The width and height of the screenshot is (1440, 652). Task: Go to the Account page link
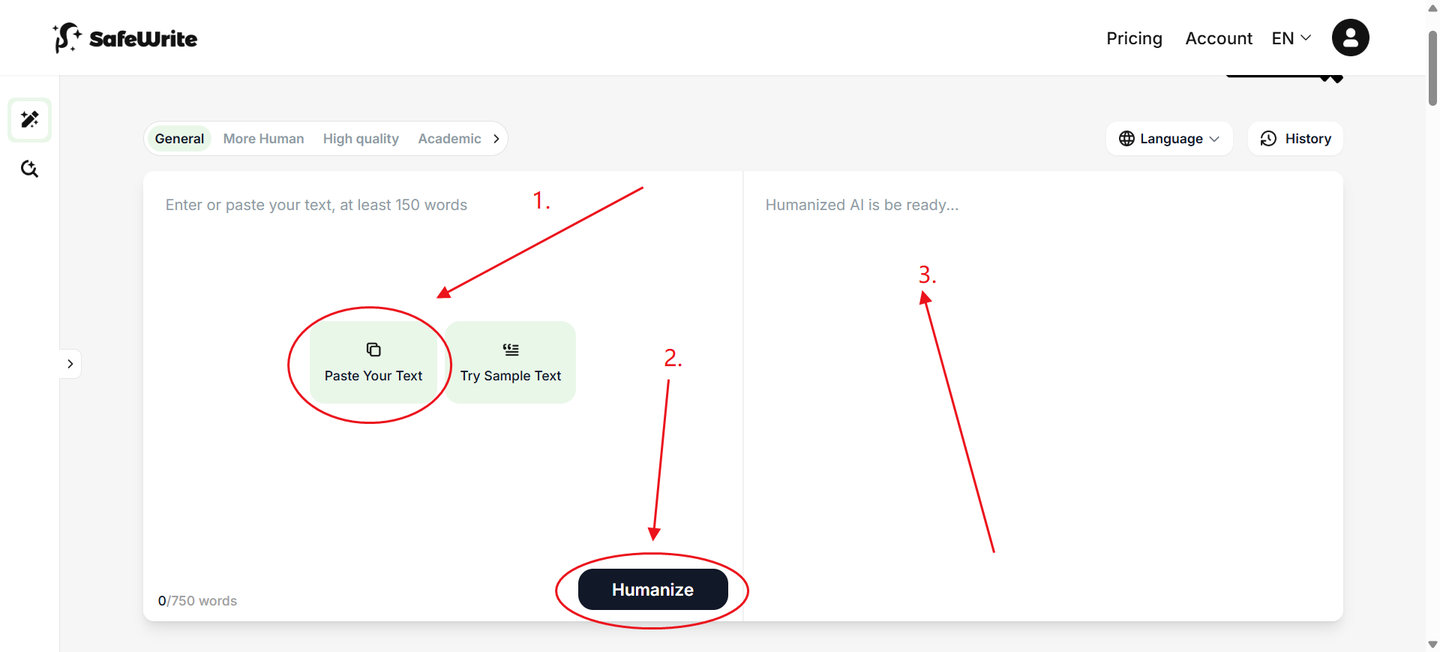click(x=1218, y=38)
